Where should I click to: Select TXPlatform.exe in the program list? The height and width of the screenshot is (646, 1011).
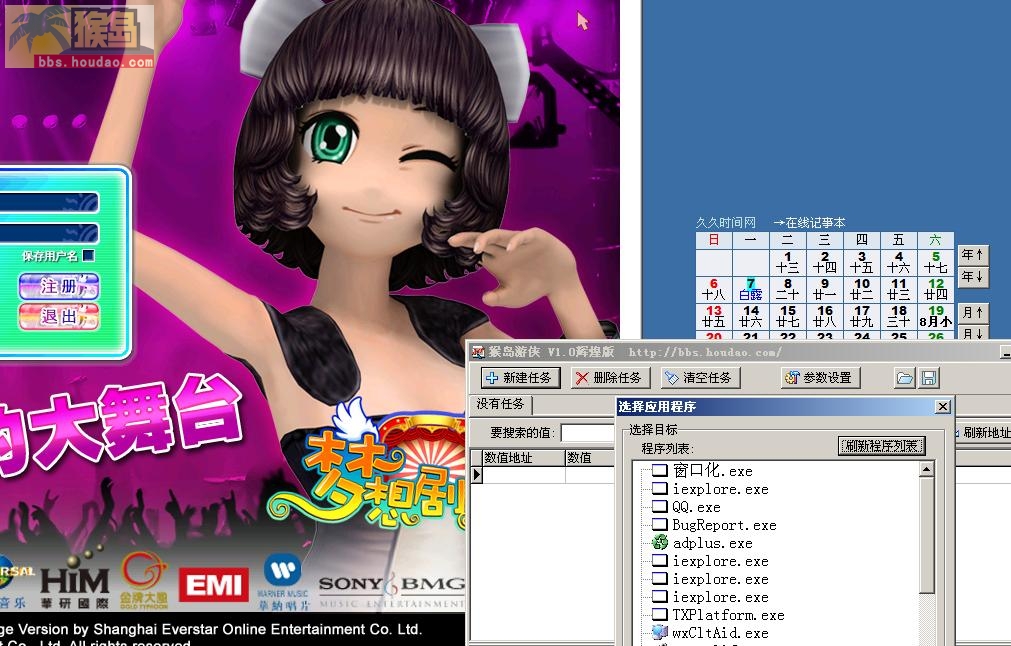(728, 614)
